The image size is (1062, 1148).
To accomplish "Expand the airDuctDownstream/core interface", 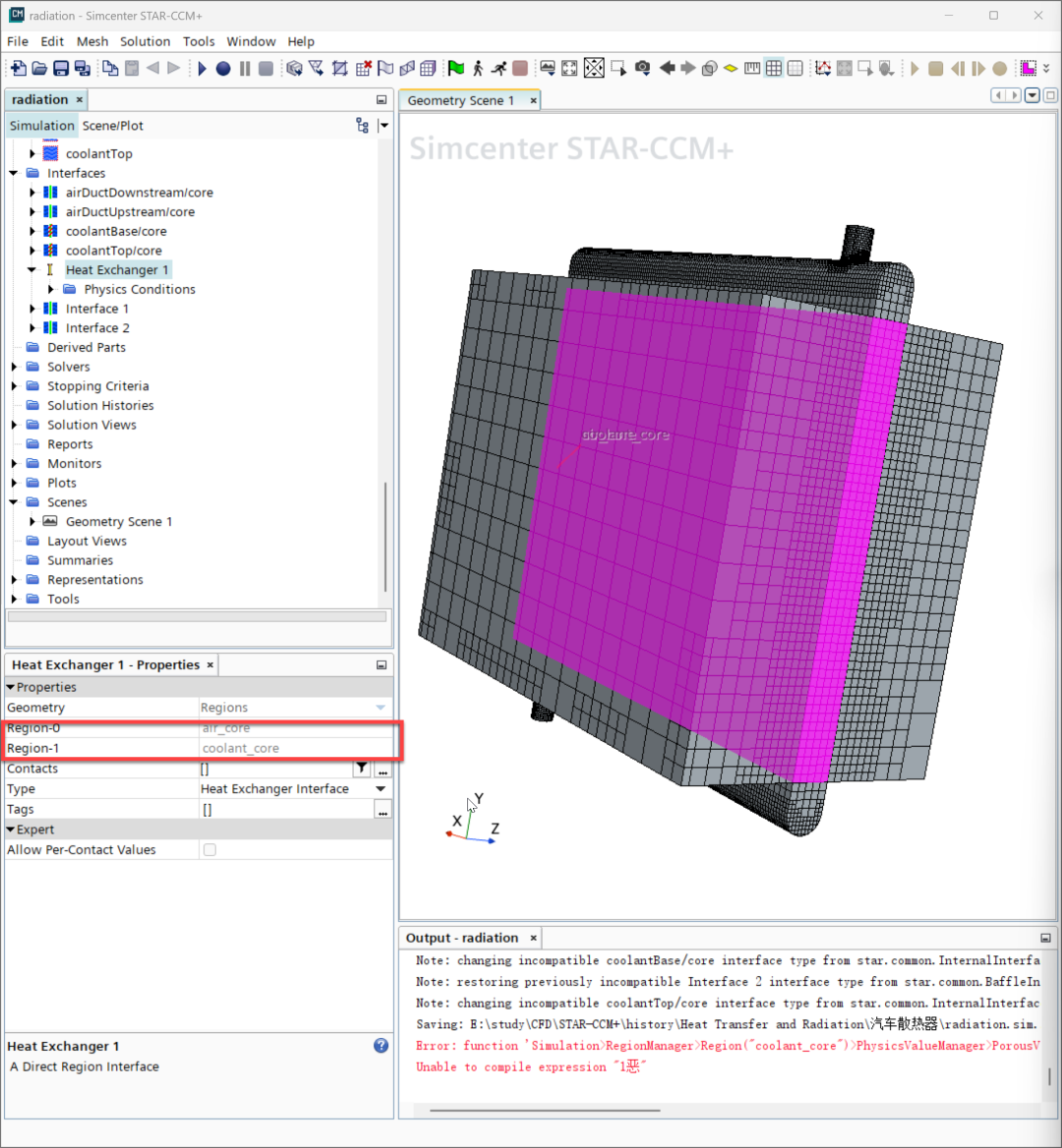I will (x=31, y=193).
